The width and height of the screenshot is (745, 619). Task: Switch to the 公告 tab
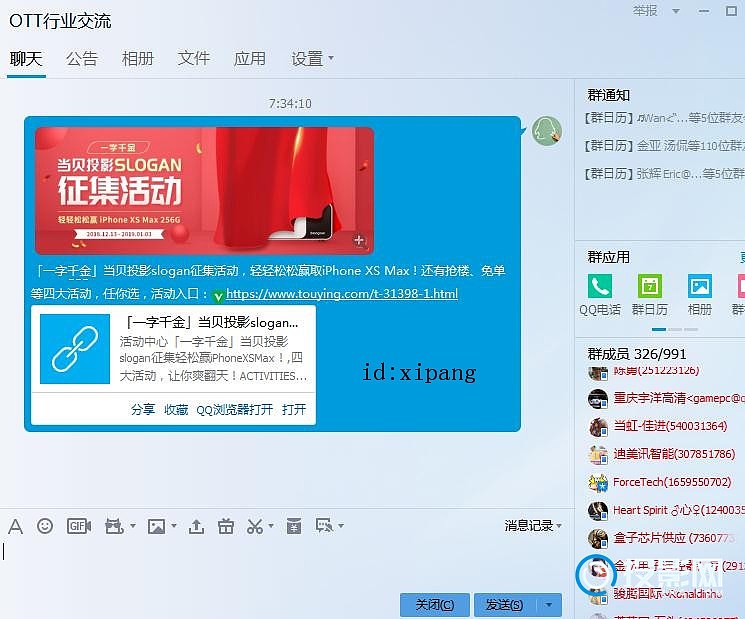click(82, 59)
